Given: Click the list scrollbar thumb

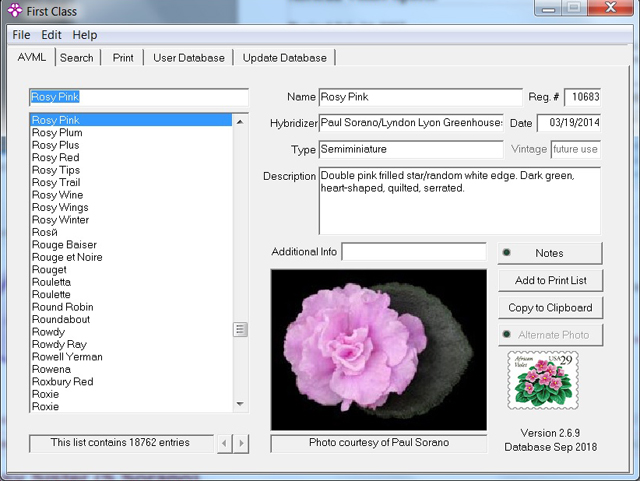Looking at the screenshot, I should point(240,329).
